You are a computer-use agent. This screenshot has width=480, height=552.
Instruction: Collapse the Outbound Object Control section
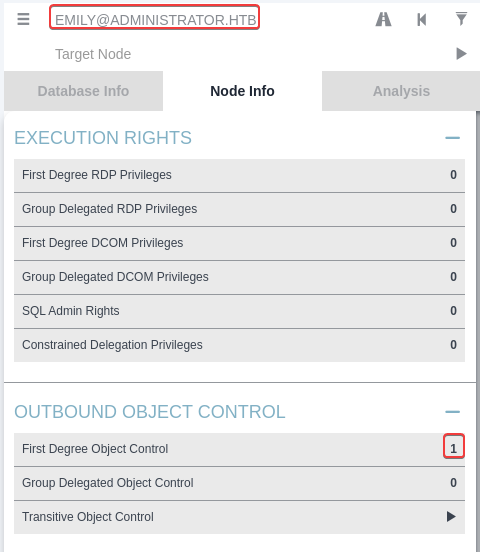[453, 412]
